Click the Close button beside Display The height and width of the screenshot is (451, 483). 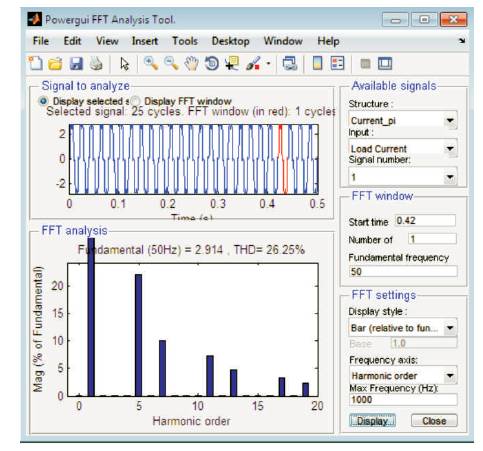click(x=434, y=421)
